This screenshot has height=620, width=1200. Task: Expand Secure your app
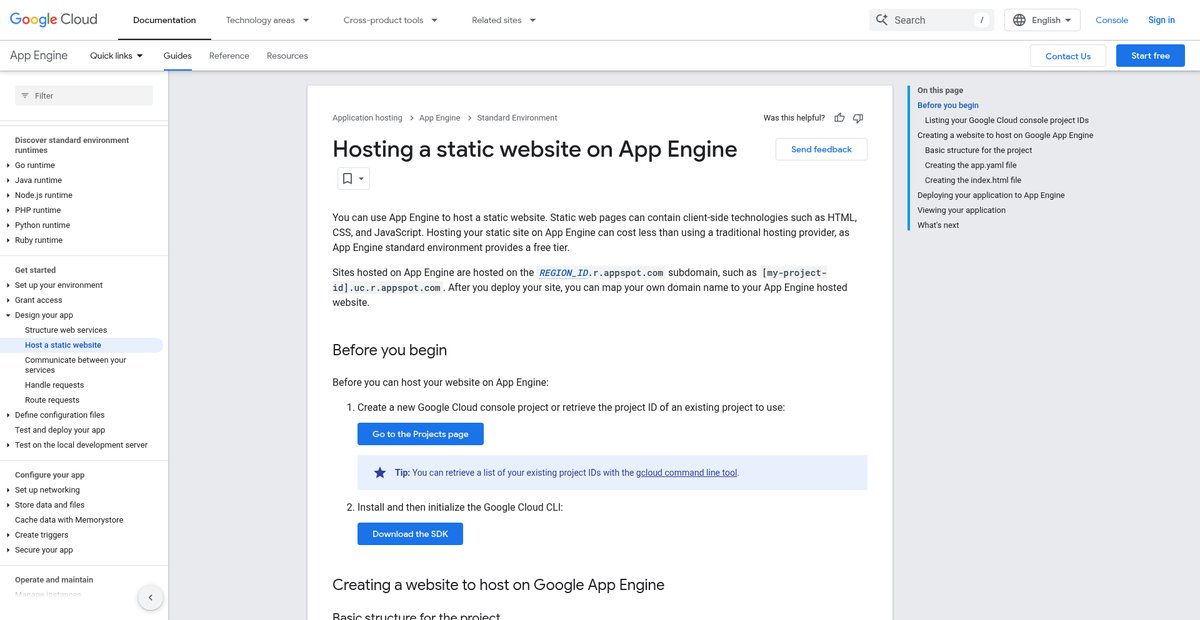click(9, 550)
